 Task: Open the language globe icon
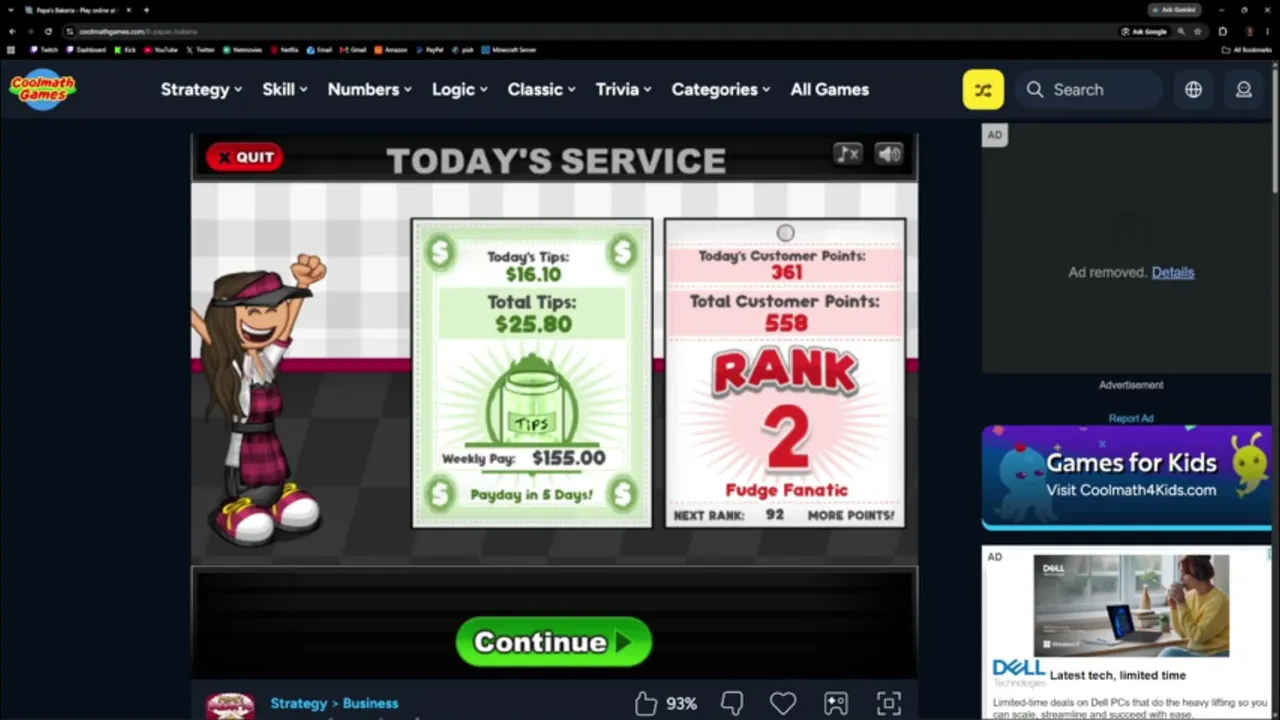click(x=1193, y=89)
